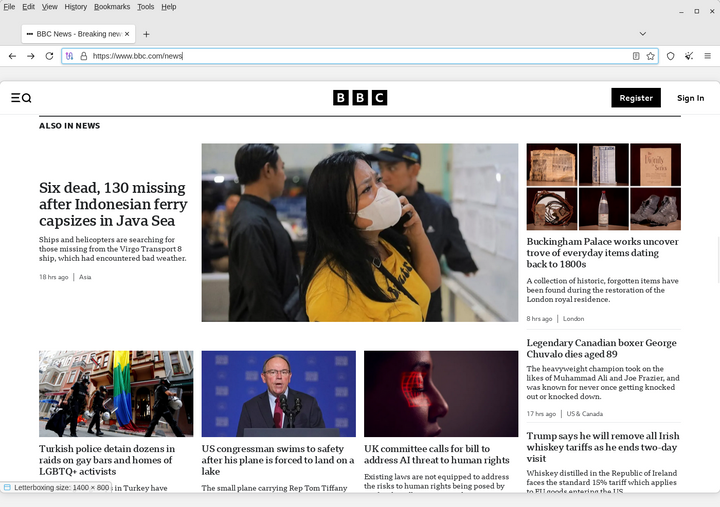
Task: Open the BBC menu and search icon
Action: coord(21,98)
